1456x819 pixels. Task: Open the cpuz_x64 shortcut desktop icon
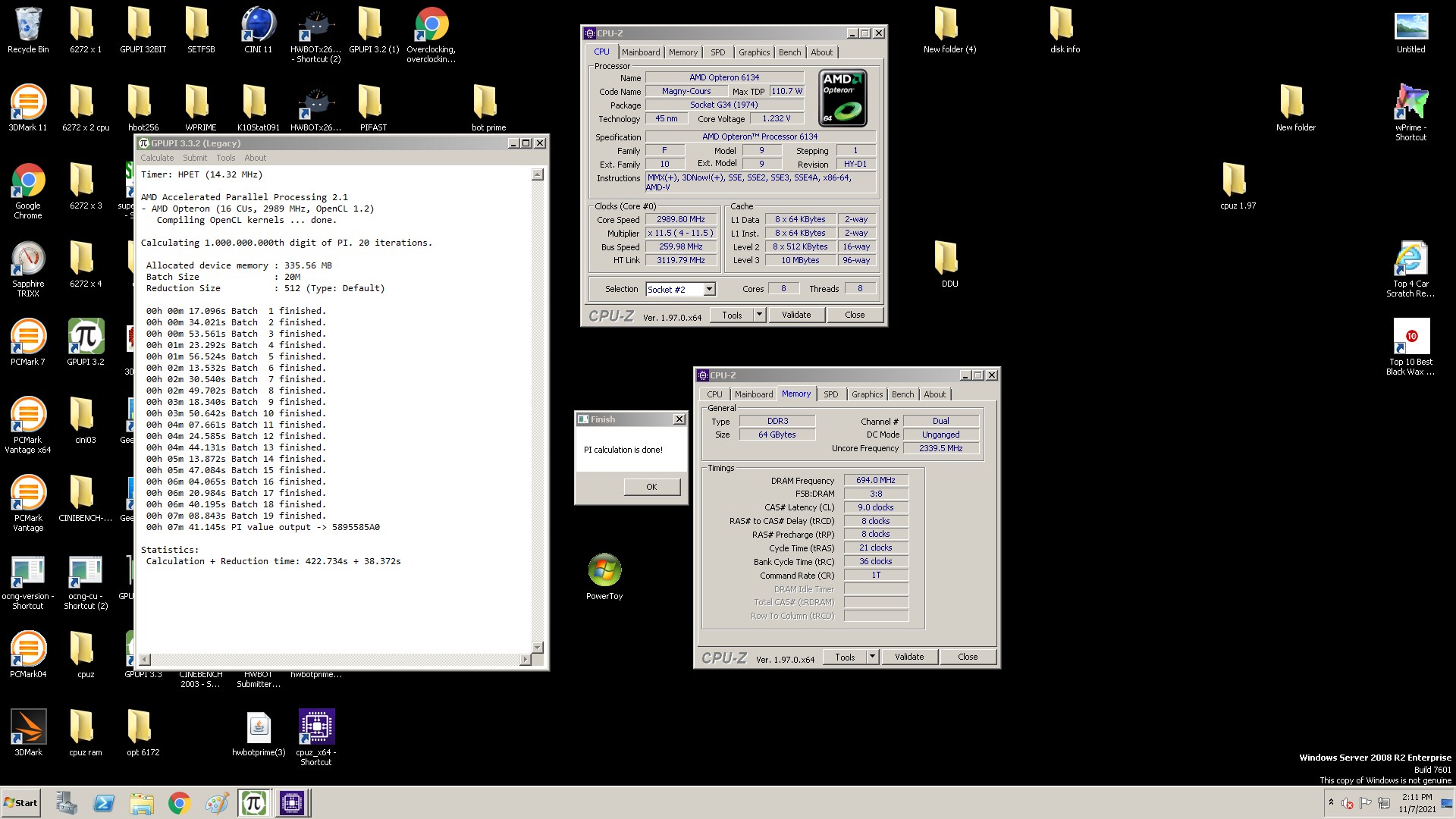coord(316,737)
